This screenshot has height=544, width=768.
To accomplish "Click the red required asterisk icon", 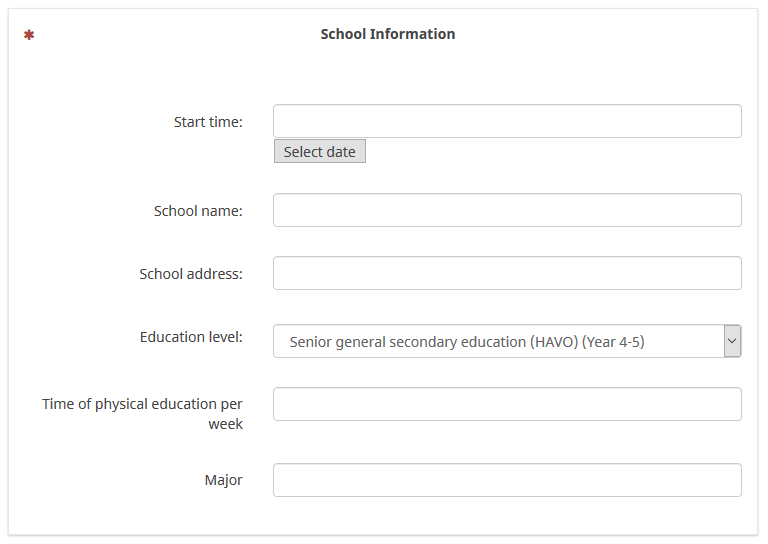I will 29,35.
